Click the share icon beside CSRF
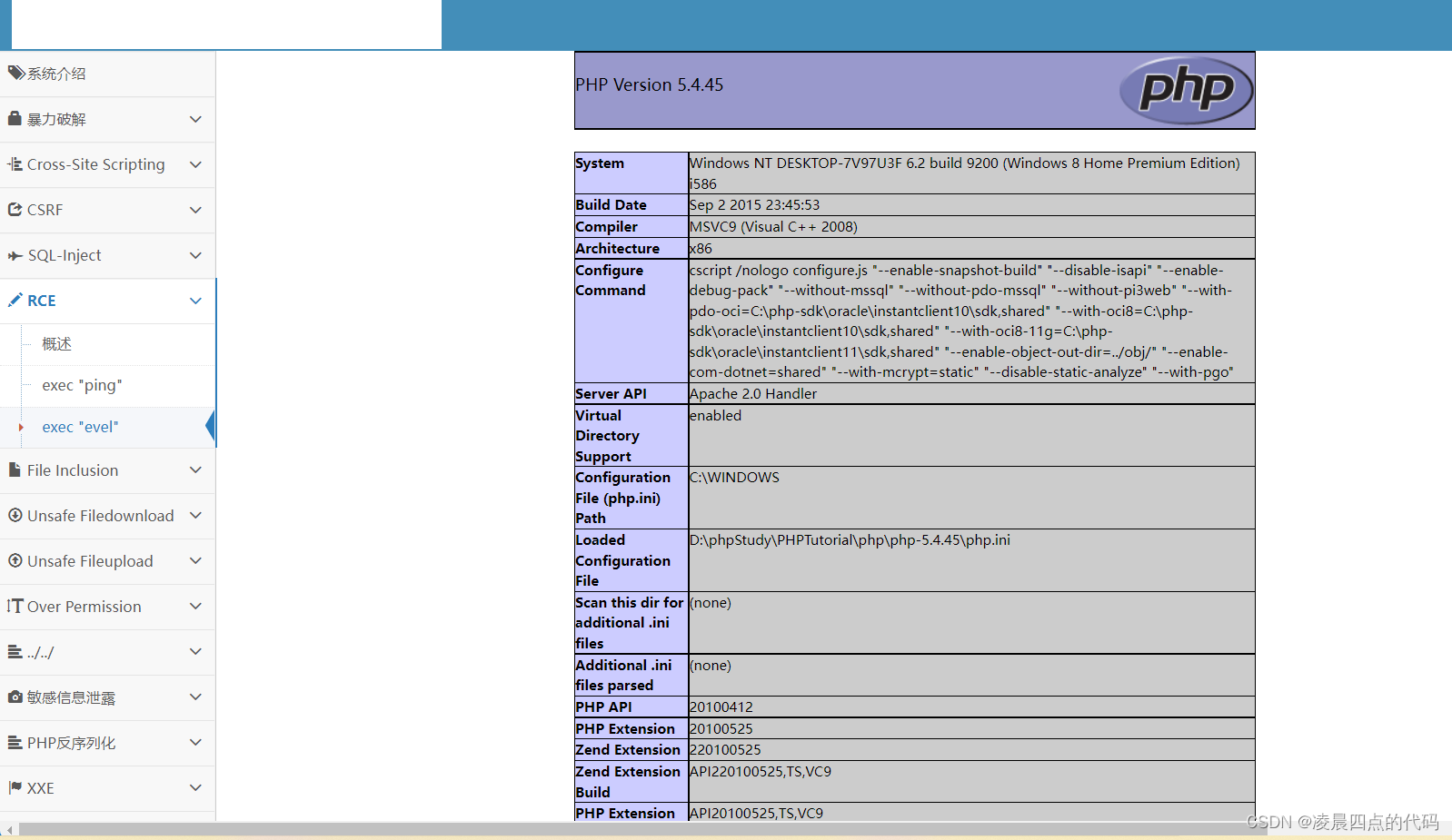This screenshot has height=840, width=1452. click(15, 210)
